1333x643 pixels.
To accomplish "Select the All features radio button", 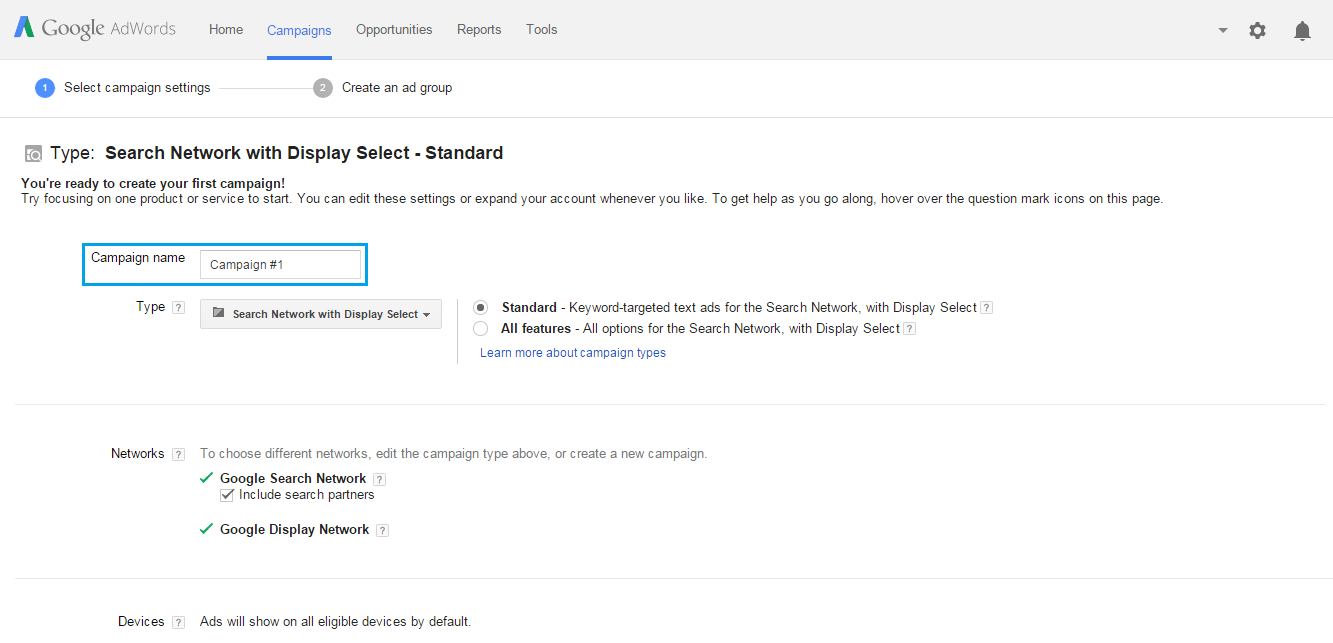I will (x=481, y=328).
